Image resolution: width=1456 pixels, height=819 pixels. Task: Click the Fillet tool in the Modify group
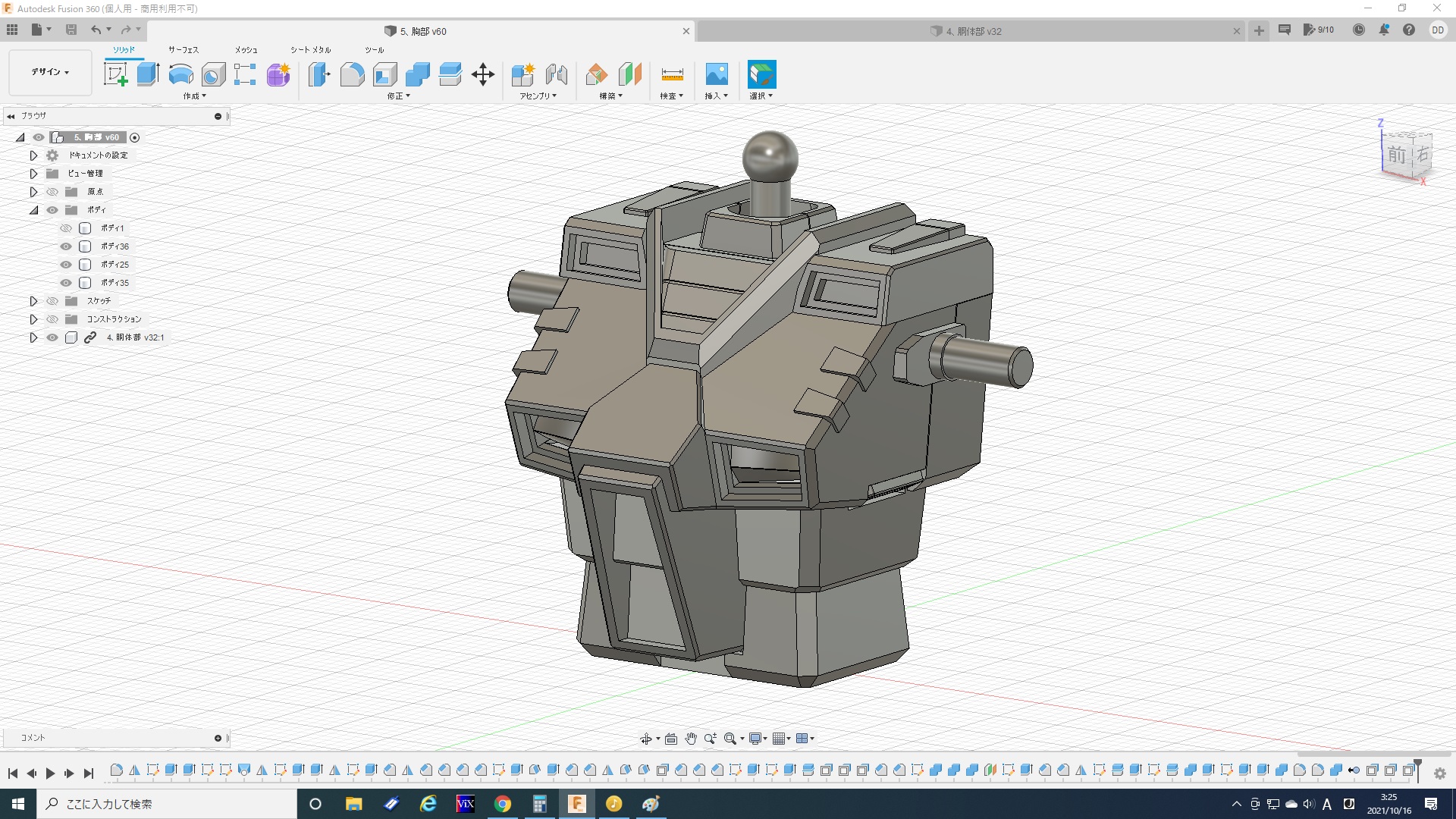352,74
